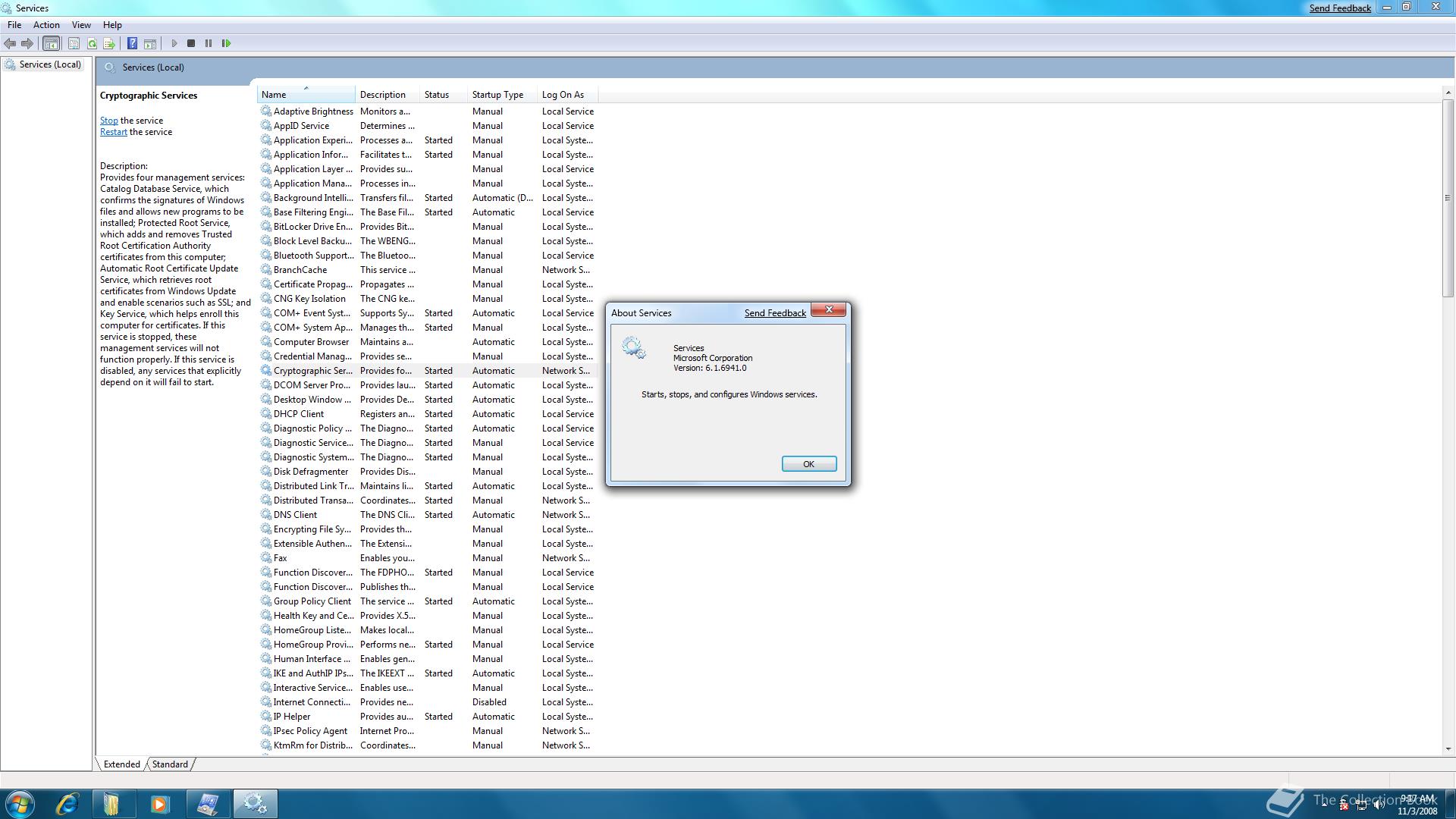Open the volume speaker tray icon
Viewport: 1456px width, 819px height.
tap(1378, 805)
